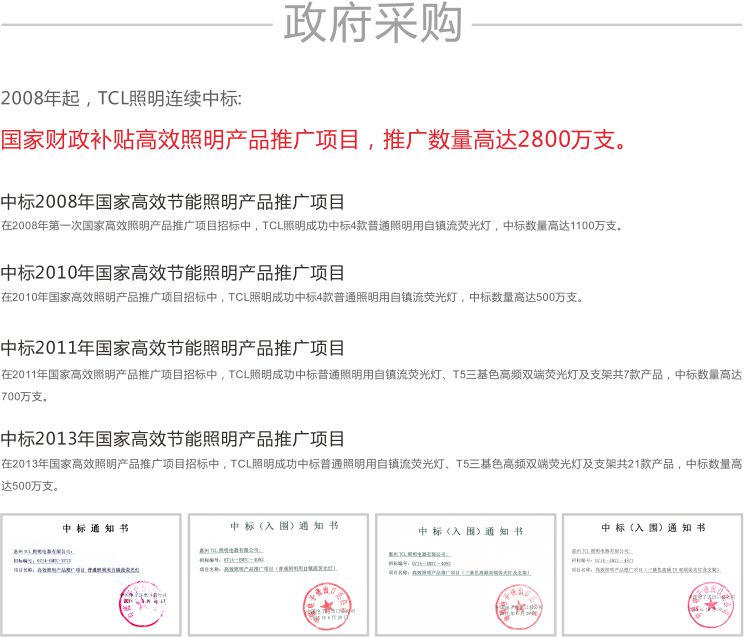744x637 pixels.
Task: Click the text 700万支。
Action: (x=25, y=396)
